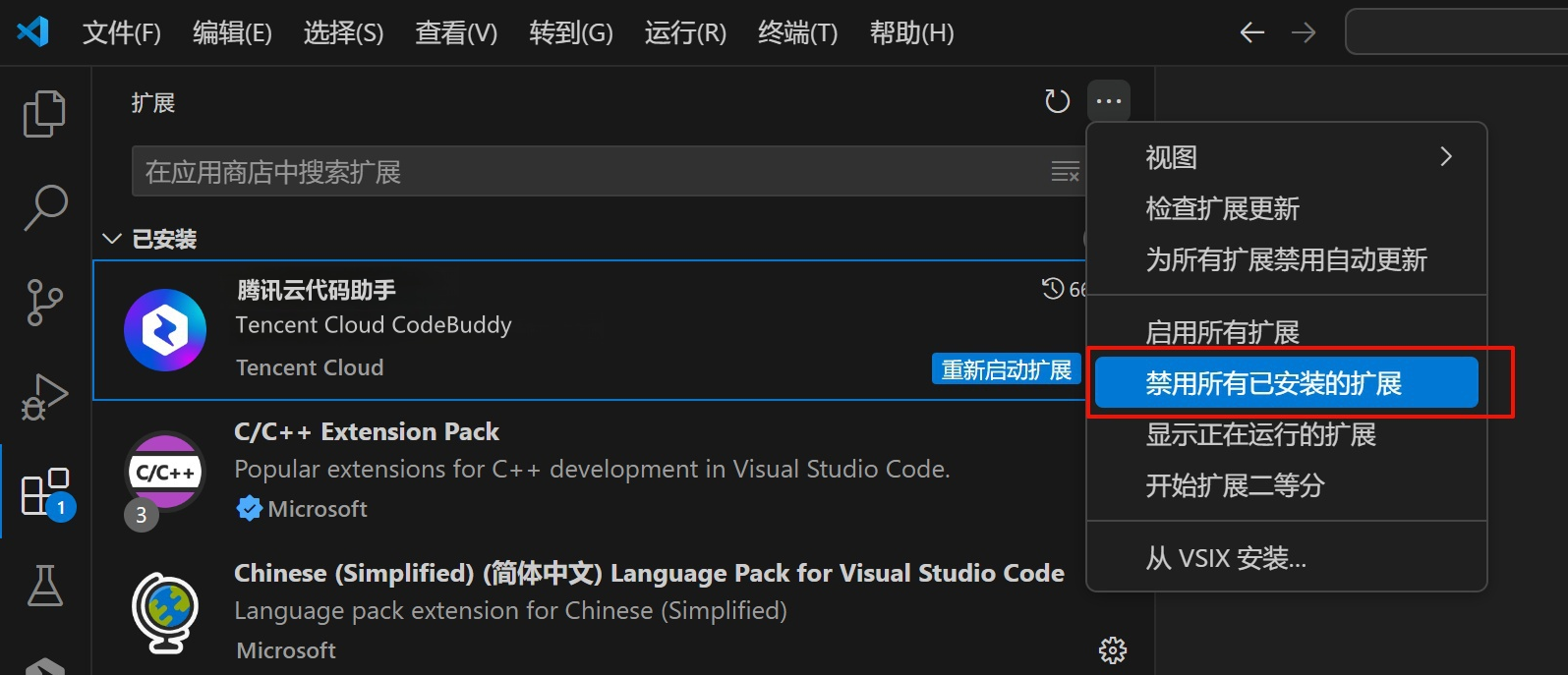The height and width of the screenshot is (675, 1568).
Task: Choose 检查扩展更新 from the menu
Action: 1222,208
